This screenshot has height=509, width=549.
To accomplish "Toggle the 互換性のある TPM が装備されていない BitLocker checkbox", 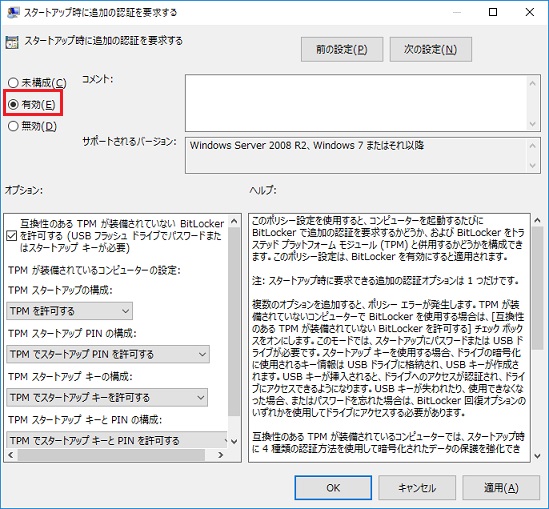I will point(12,236).
